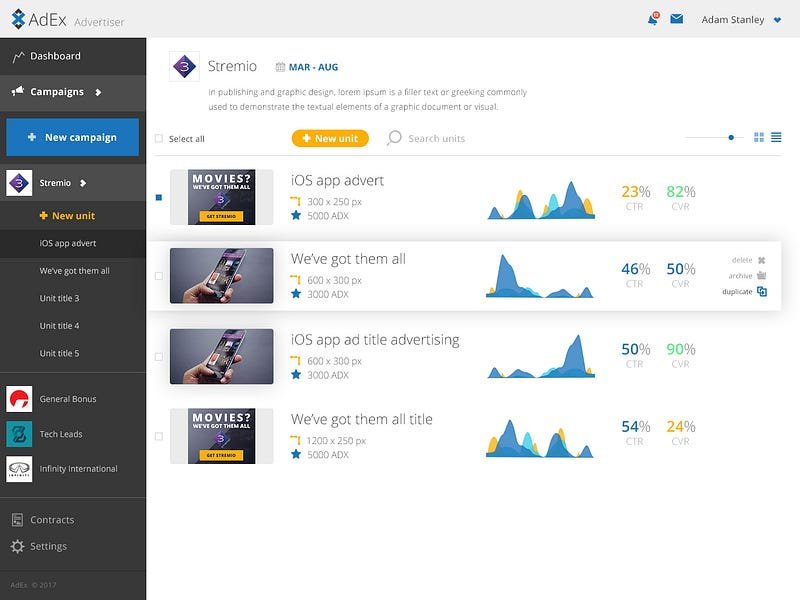The width and height of the screenshot is (800, 600).
Task: Click the star icon by 5000 ADX on iOS app advert
Action: click(x=296, y=215)
